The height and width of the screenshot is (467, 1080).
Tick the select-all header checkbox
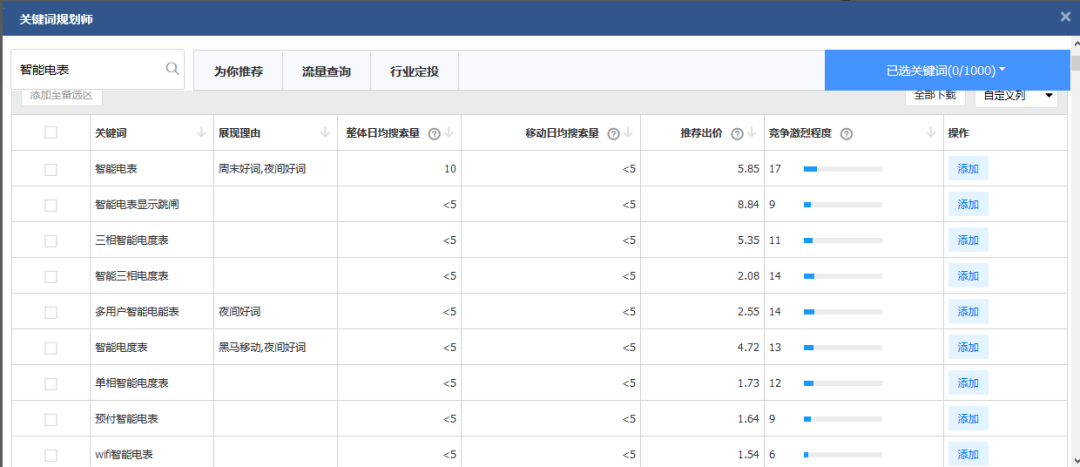(x=51, y=133)
